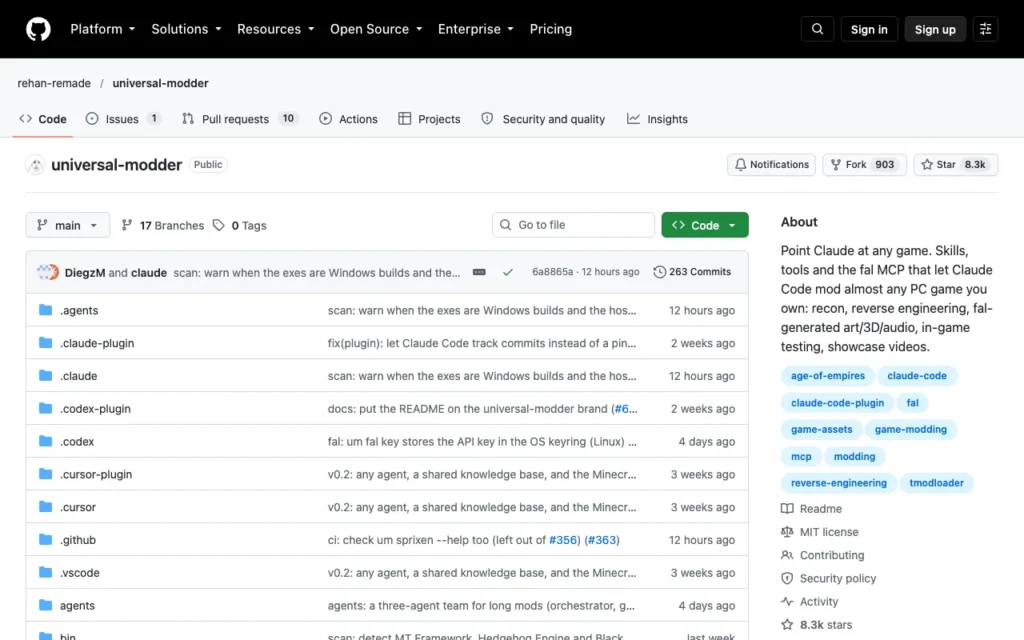Click the .codex folder icon
Viewport: 1024px width, 640px height.
pos(45,441)
